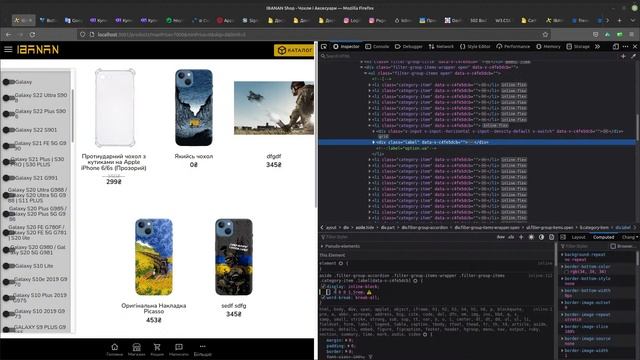Open the hamburger menu beside IBANAN logo
The width and height of the screenshot is (640, 360).
click(x=8, y=49)
